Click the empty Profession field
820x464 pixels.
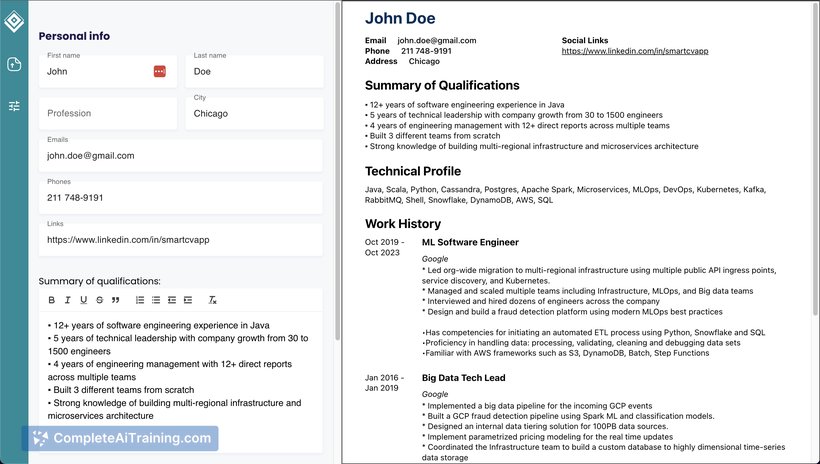coord(108,113)
